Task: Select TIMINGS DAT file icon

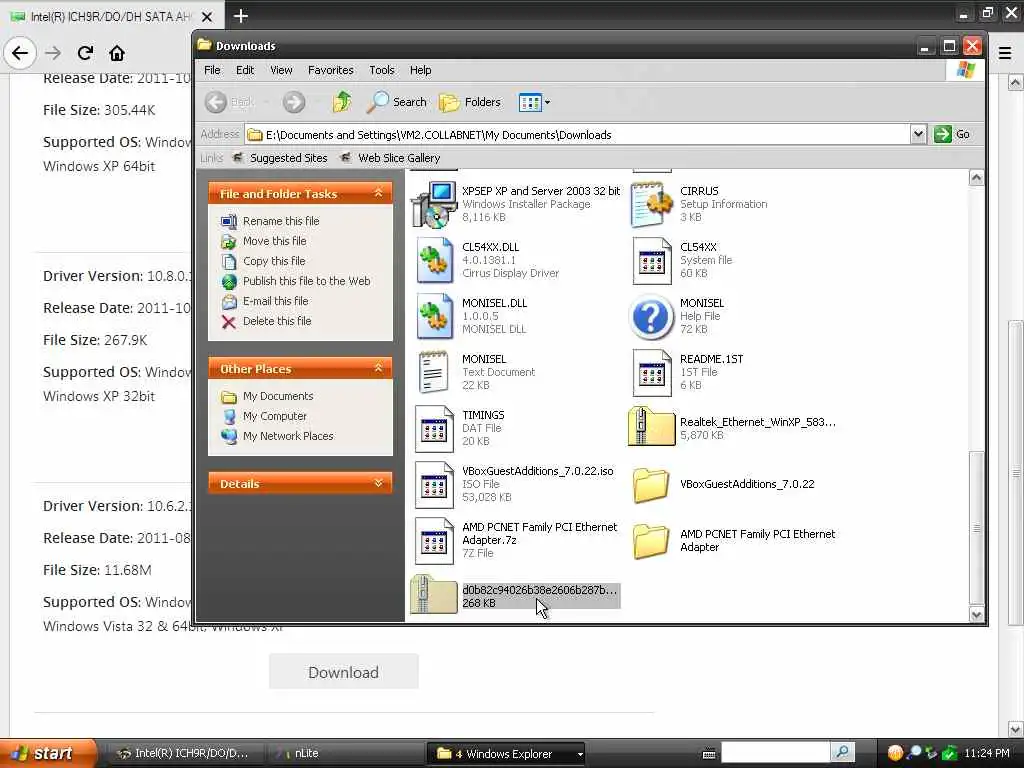Action: 434,428
